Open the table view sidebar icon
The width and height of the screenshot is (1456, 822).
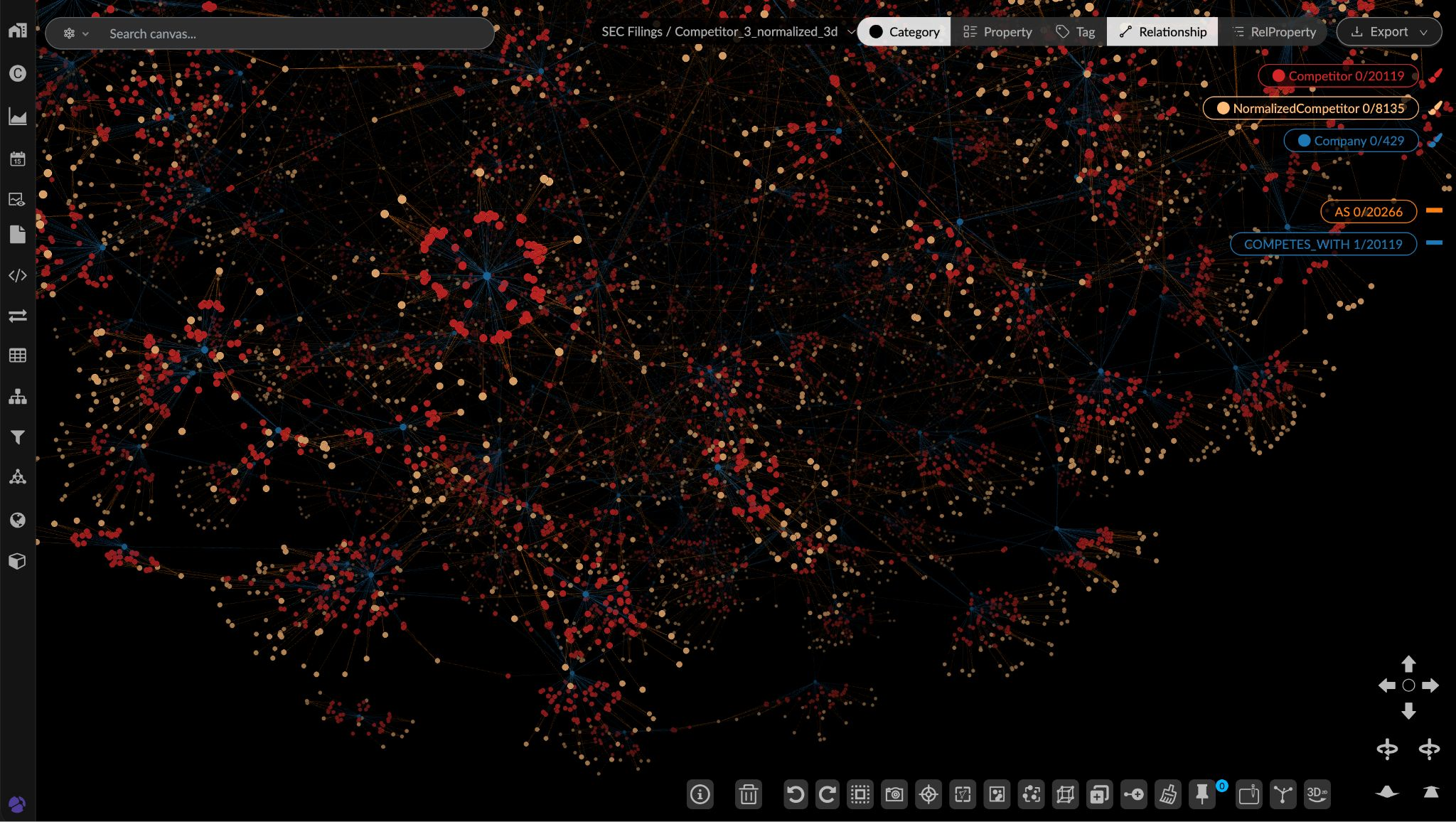[18, 356]
